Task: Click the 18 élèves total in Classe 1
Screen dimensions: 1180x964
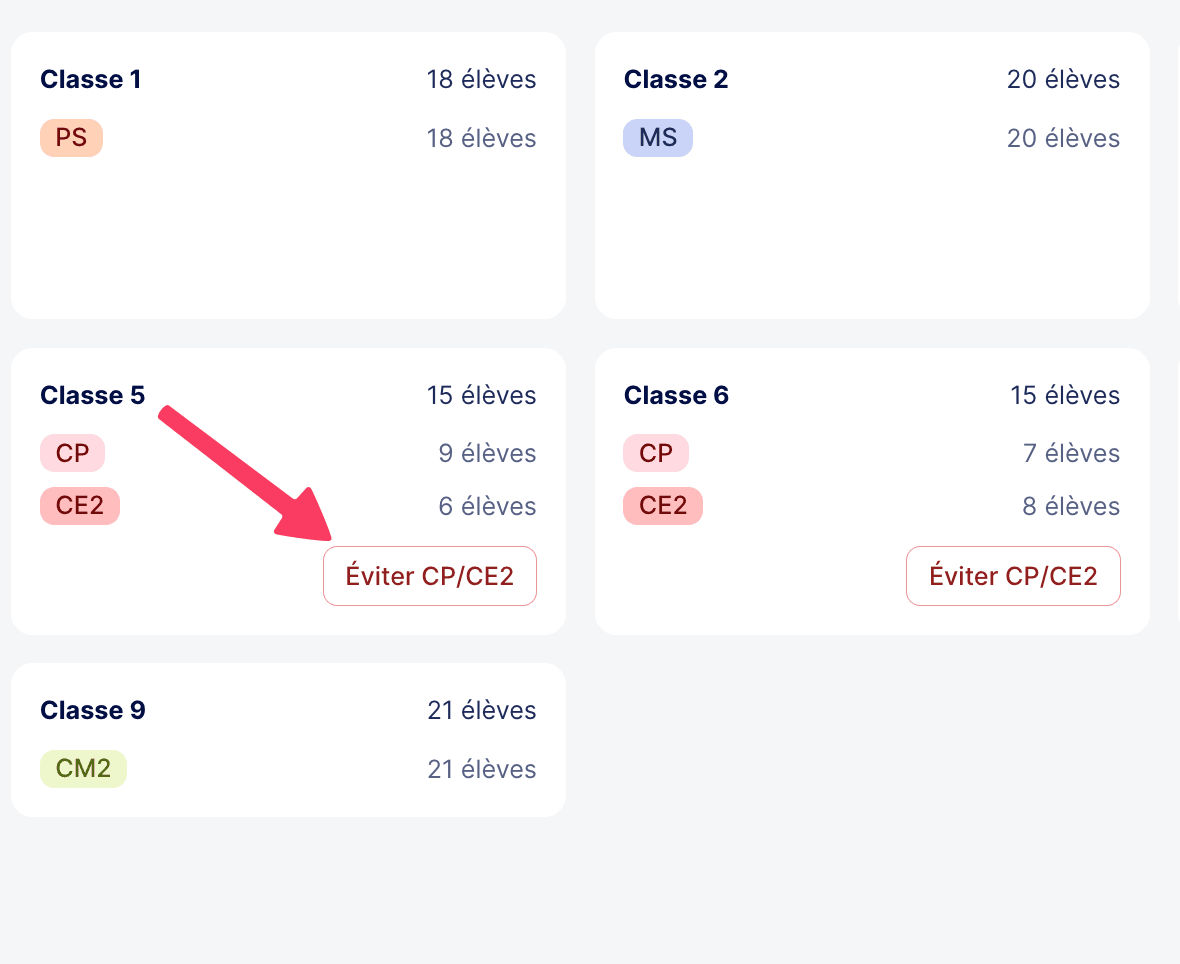Action: tap(481, 79)
